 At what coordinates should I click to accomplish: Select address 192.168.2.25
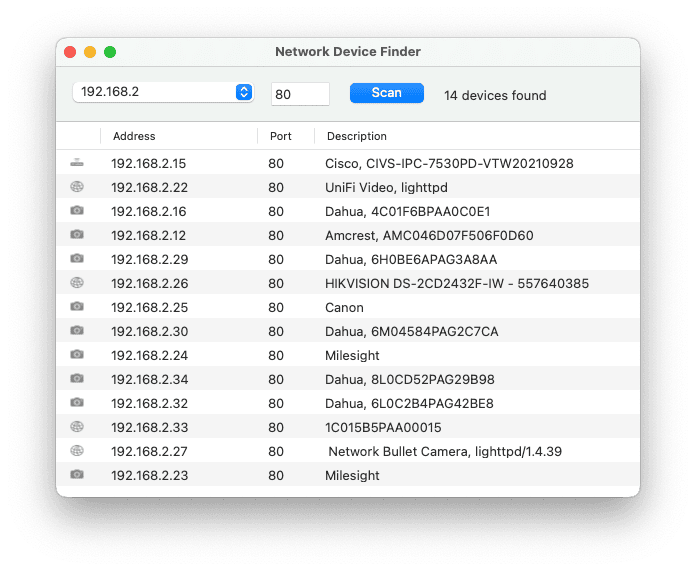click(x=149, y=308)
